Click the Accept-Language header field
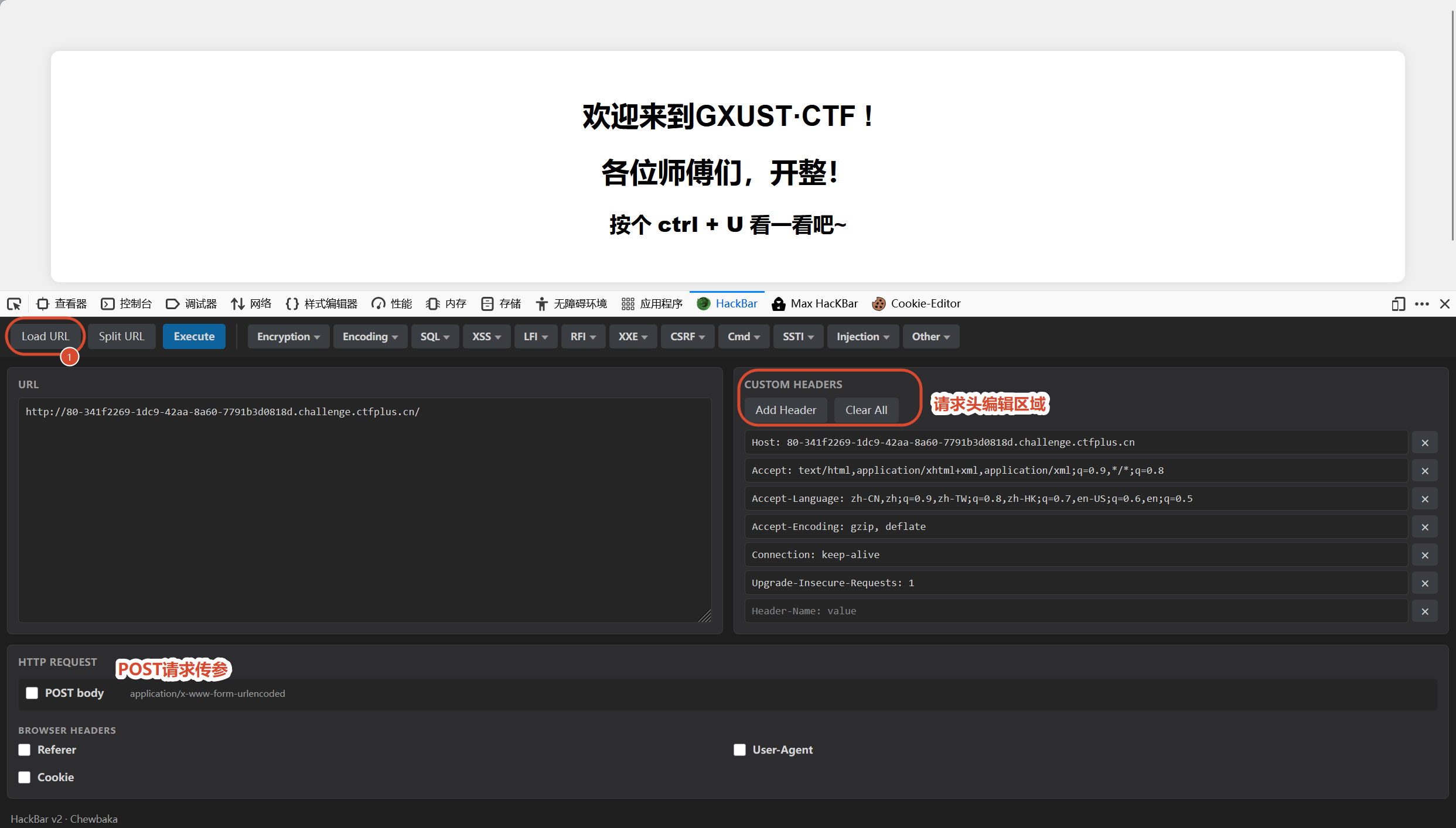Viewport: 1456px width, 828px height. (1076, 498)
